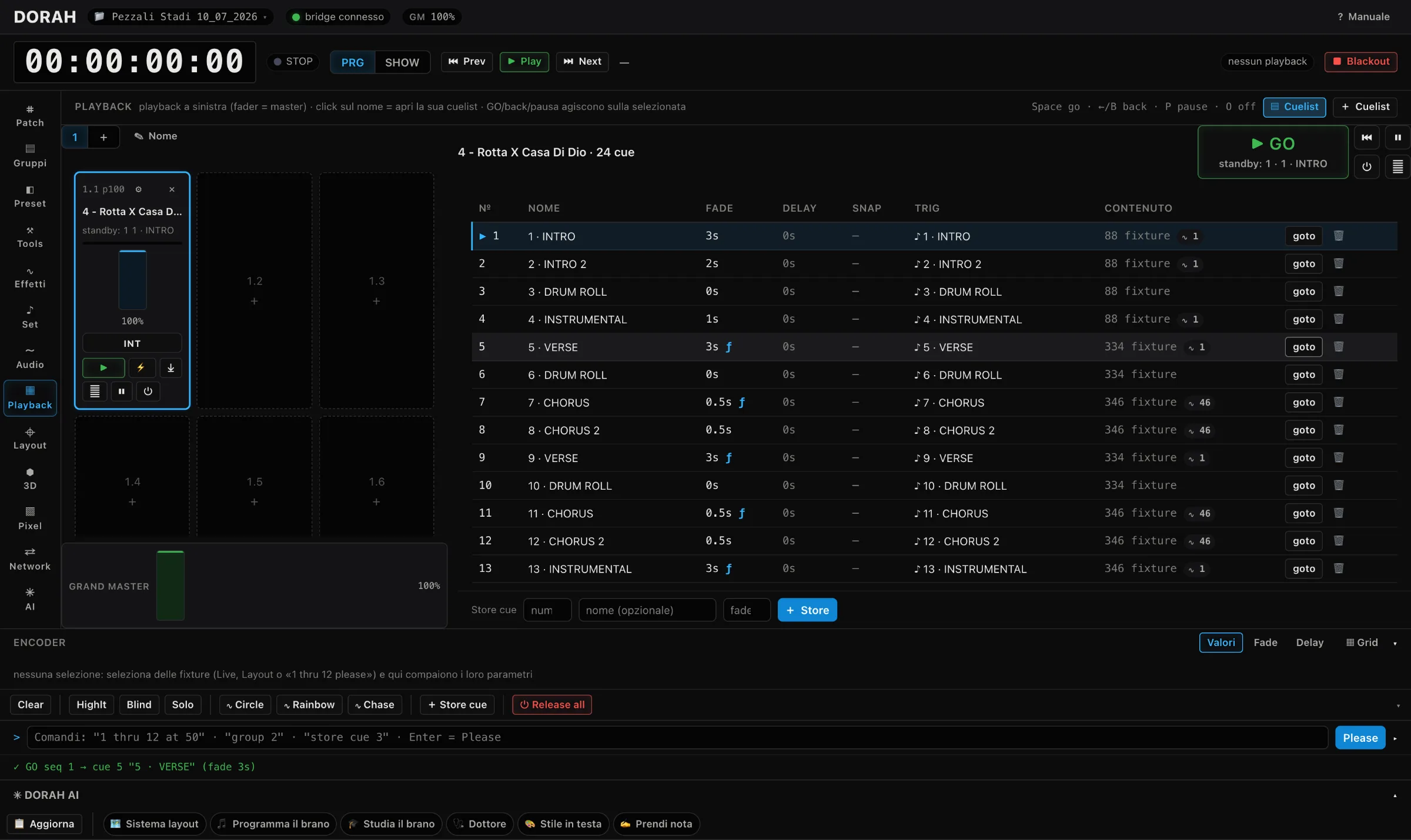Switch encoder to Grid view

(1362, 643)
